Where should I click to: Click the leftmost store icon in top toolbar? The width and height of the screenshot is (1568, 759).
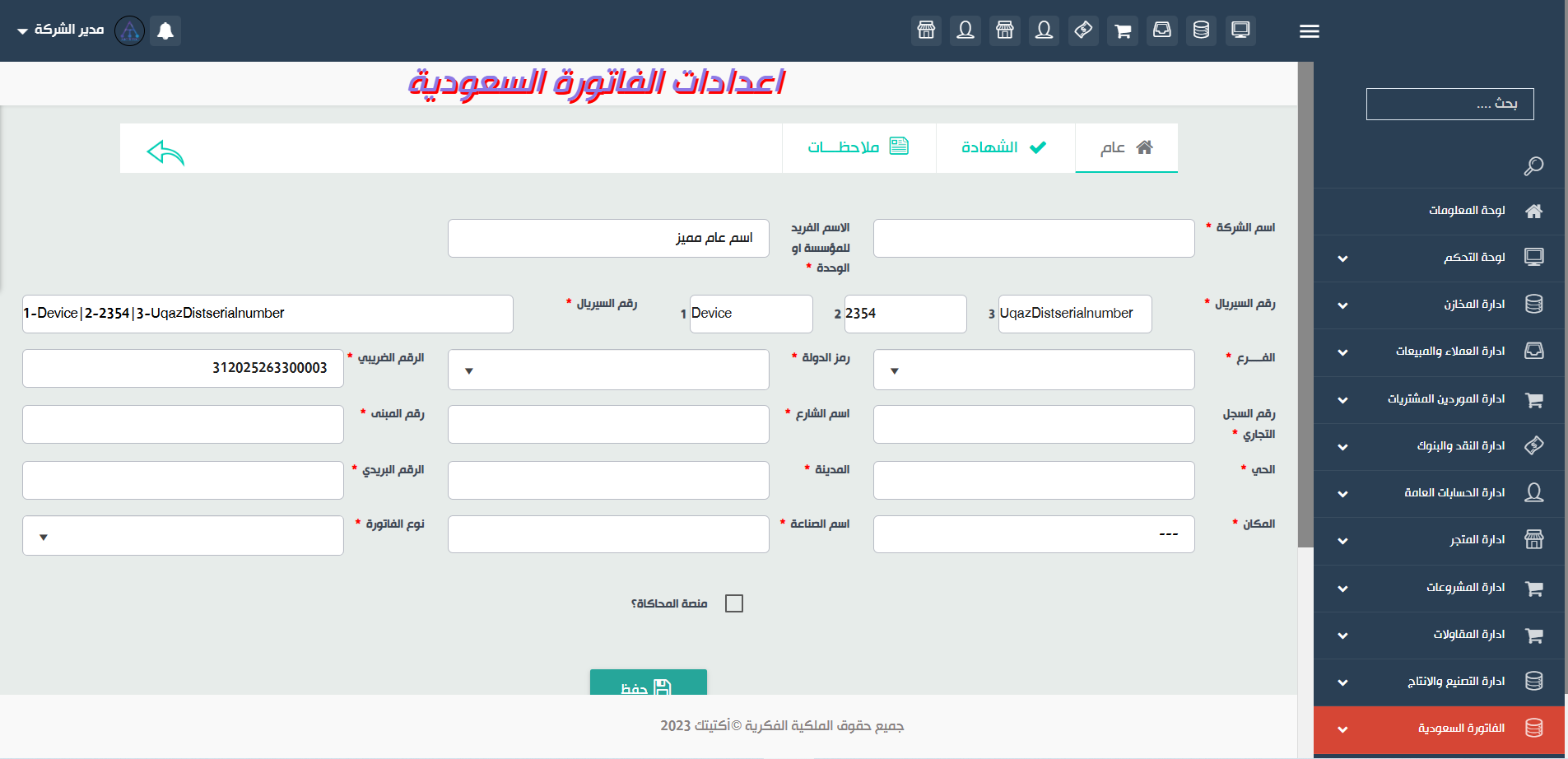coord(926,30)
